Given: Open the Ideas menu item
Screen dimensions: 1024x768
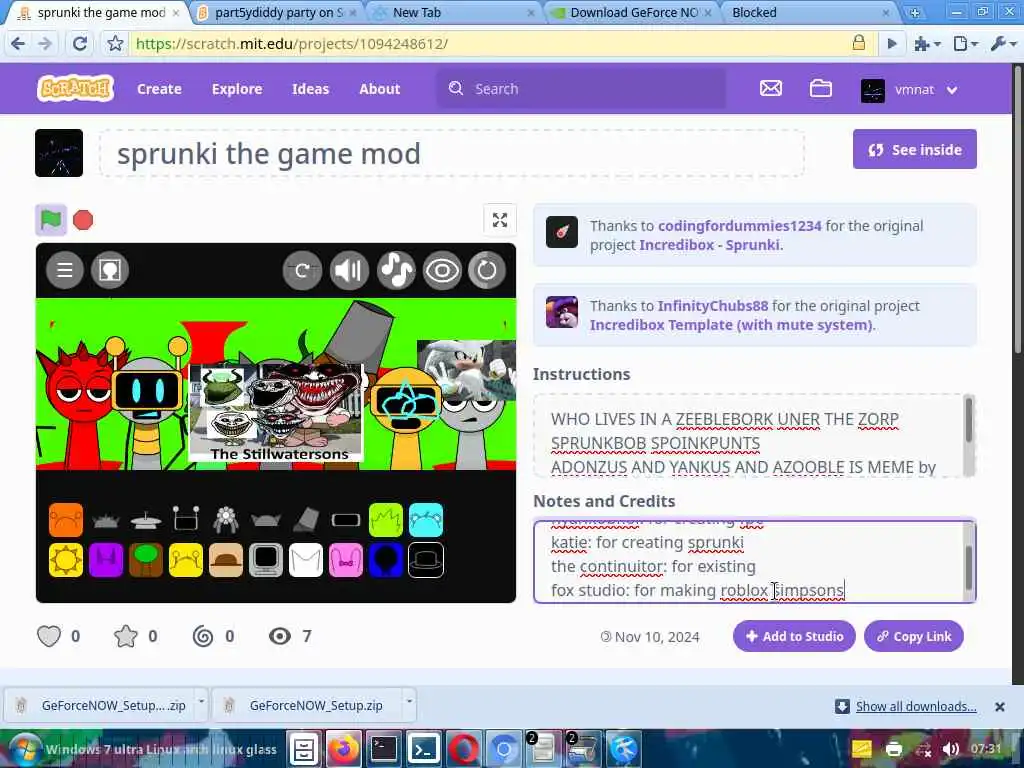Looking at the screenshot, I should pyautogui.click(x=310, y=89).
